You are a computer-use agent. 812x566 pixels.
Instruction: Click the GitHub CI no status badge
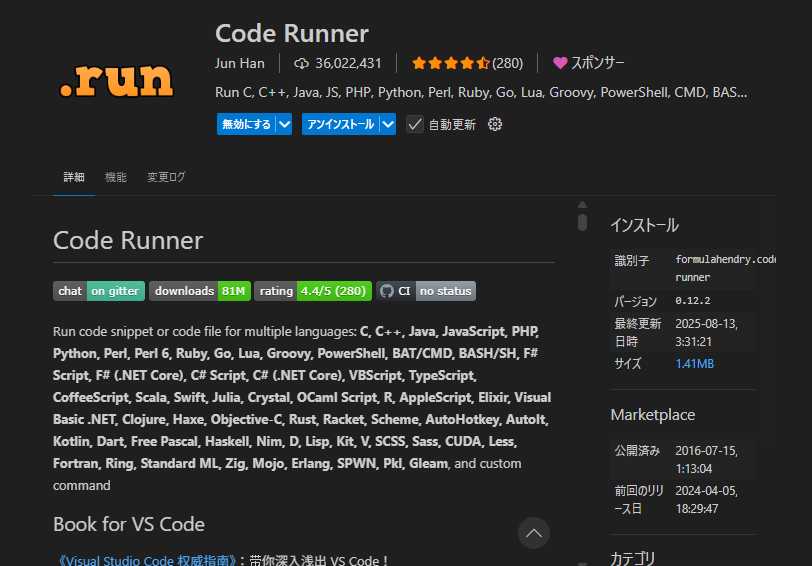tap(426, 291)
